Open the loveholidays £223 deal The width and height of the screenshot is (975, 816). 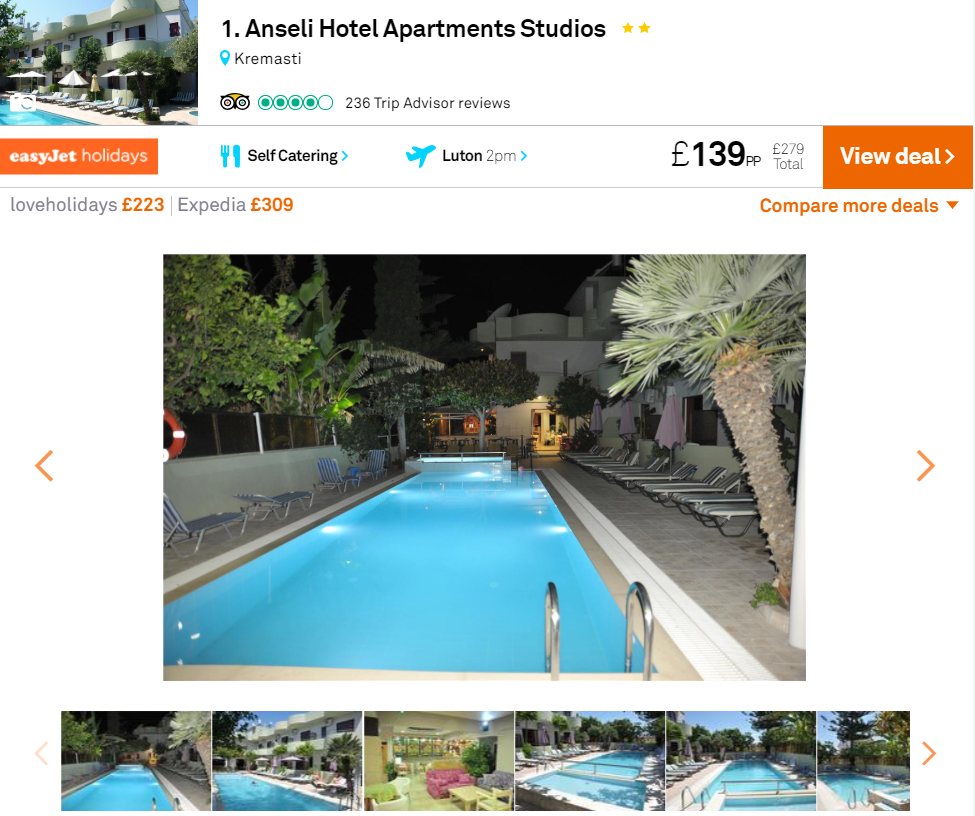(x=87, y=205)
